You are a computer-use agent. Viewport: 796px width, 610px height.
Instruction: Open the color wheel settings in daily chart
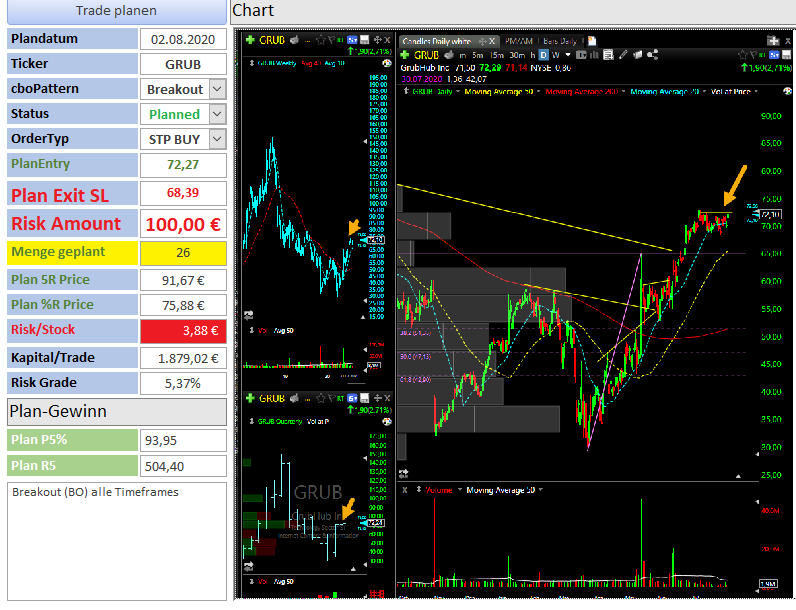[x=787, y=91]
